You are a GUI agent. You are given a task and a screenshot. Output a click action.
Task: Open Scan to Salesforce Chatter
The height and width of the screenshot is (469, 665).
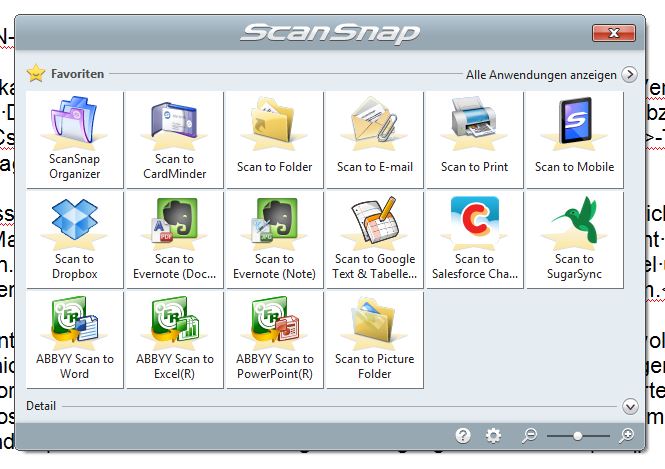[475, 240]
